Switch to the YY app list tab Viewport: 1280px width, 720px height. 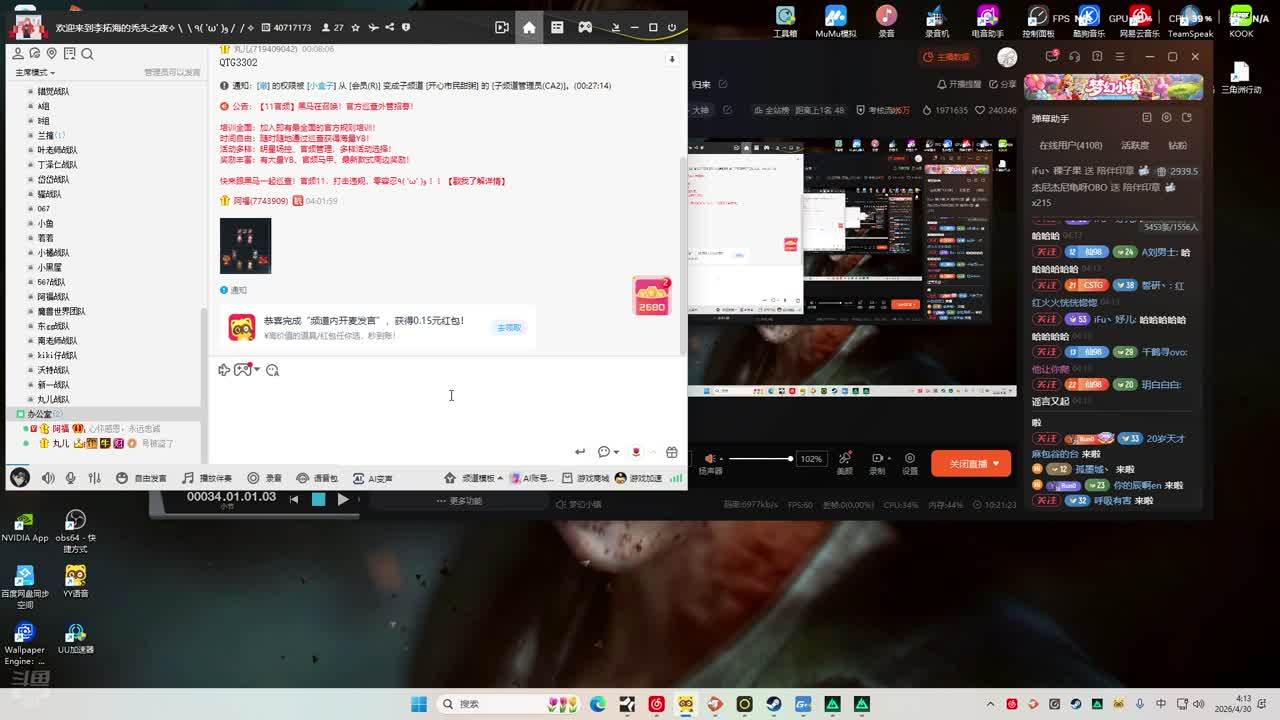(557, 27)
